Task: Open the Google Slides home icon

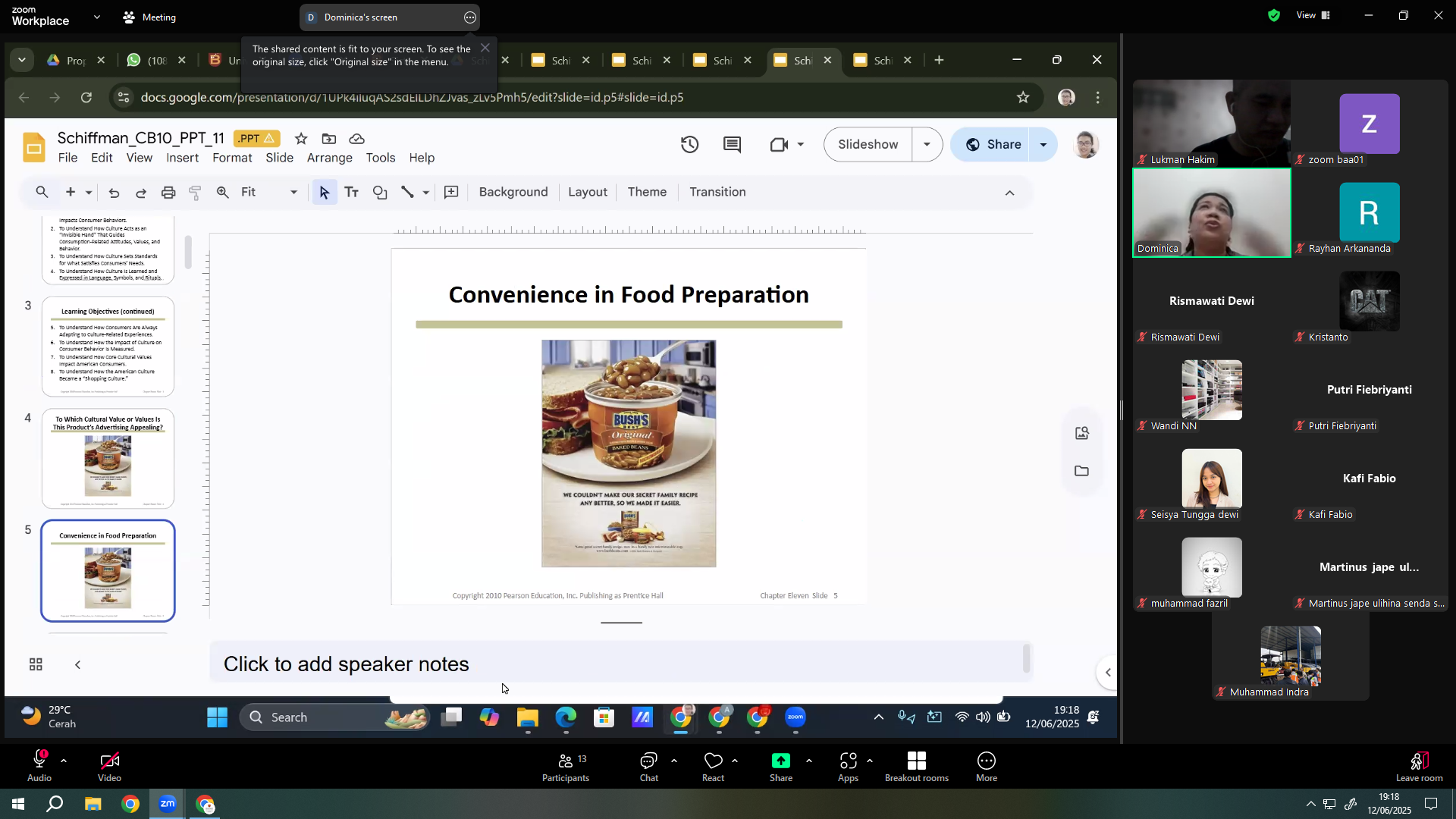Action: [34, 147]
